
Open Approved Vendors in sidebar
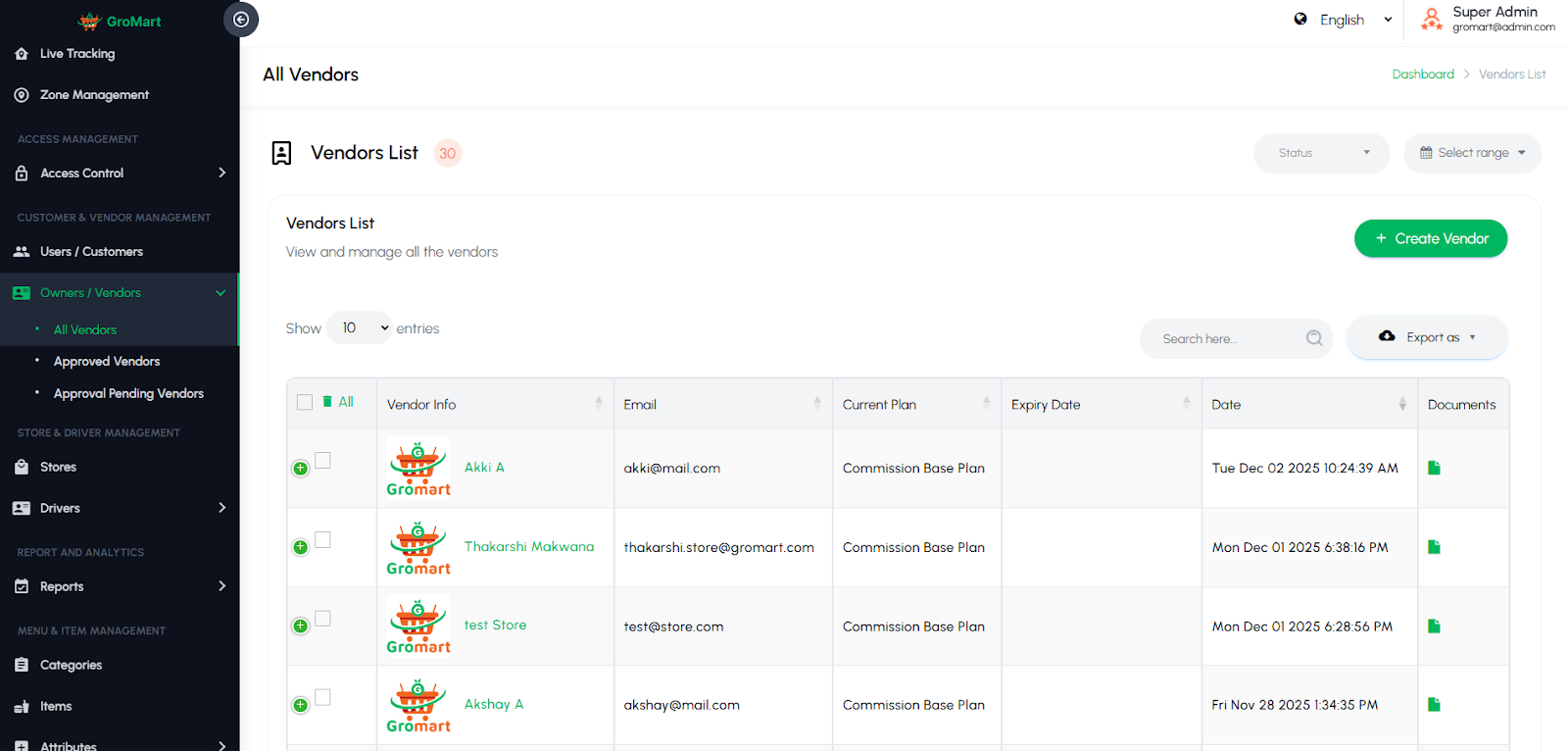[107, 362]
